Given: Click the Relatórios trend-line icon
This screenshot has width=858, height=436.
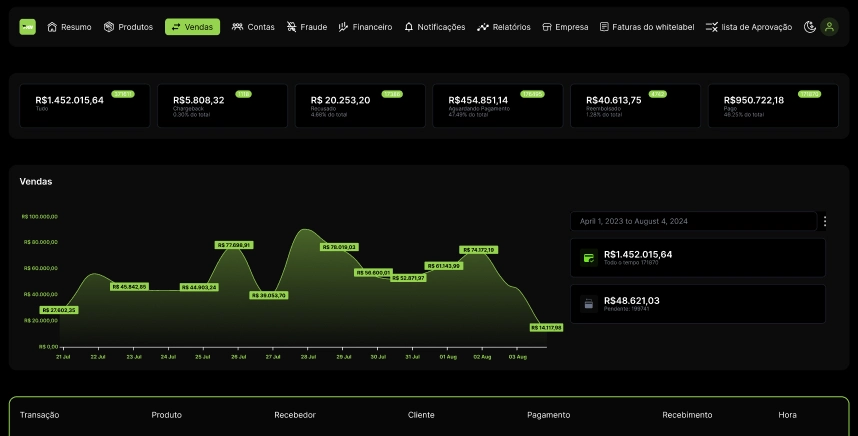Looking at the screenshot, I should [483, 27].
